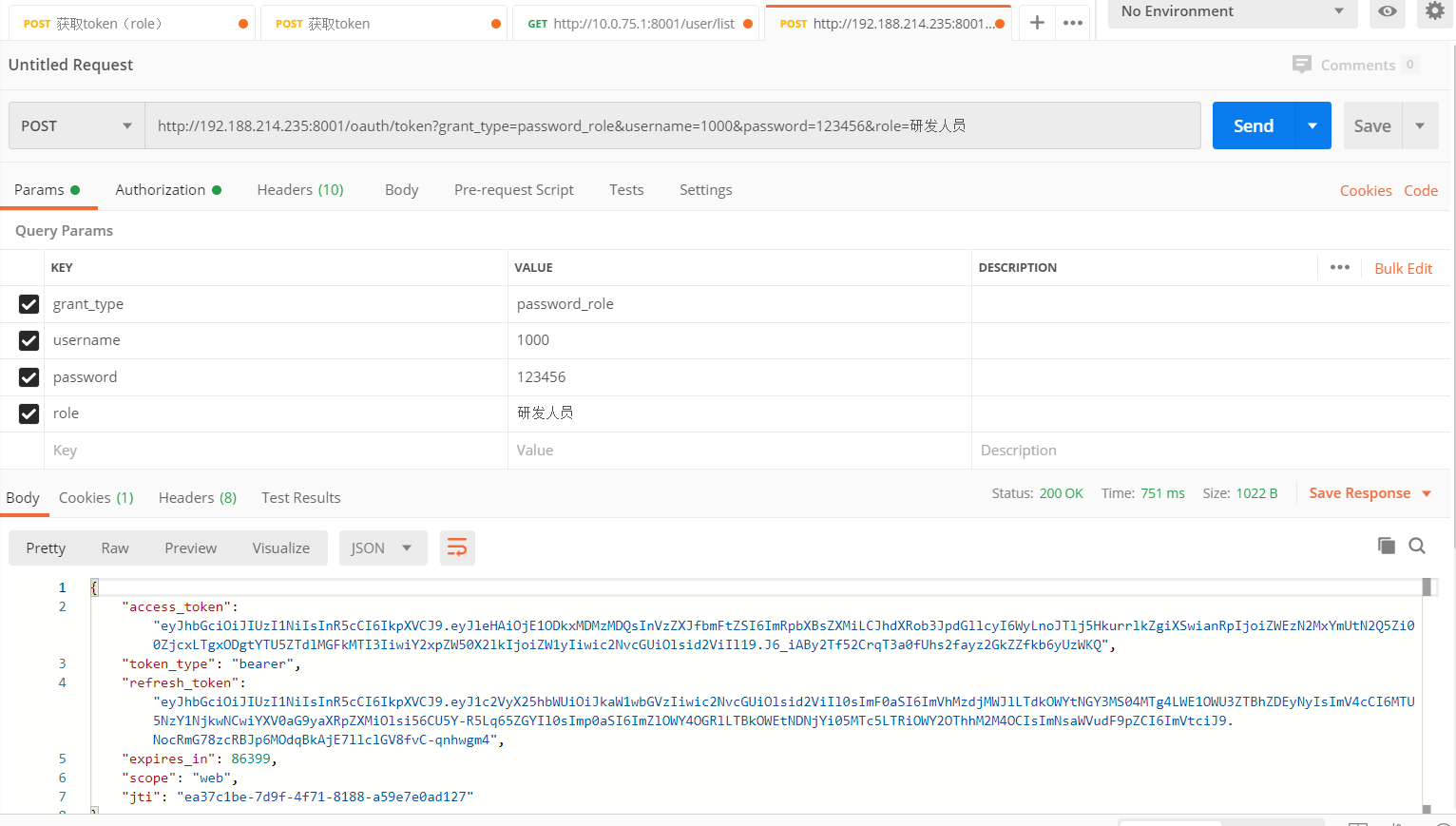
Task: Switch to 获取token（role） request tab
Action: [x=133, y=24]
